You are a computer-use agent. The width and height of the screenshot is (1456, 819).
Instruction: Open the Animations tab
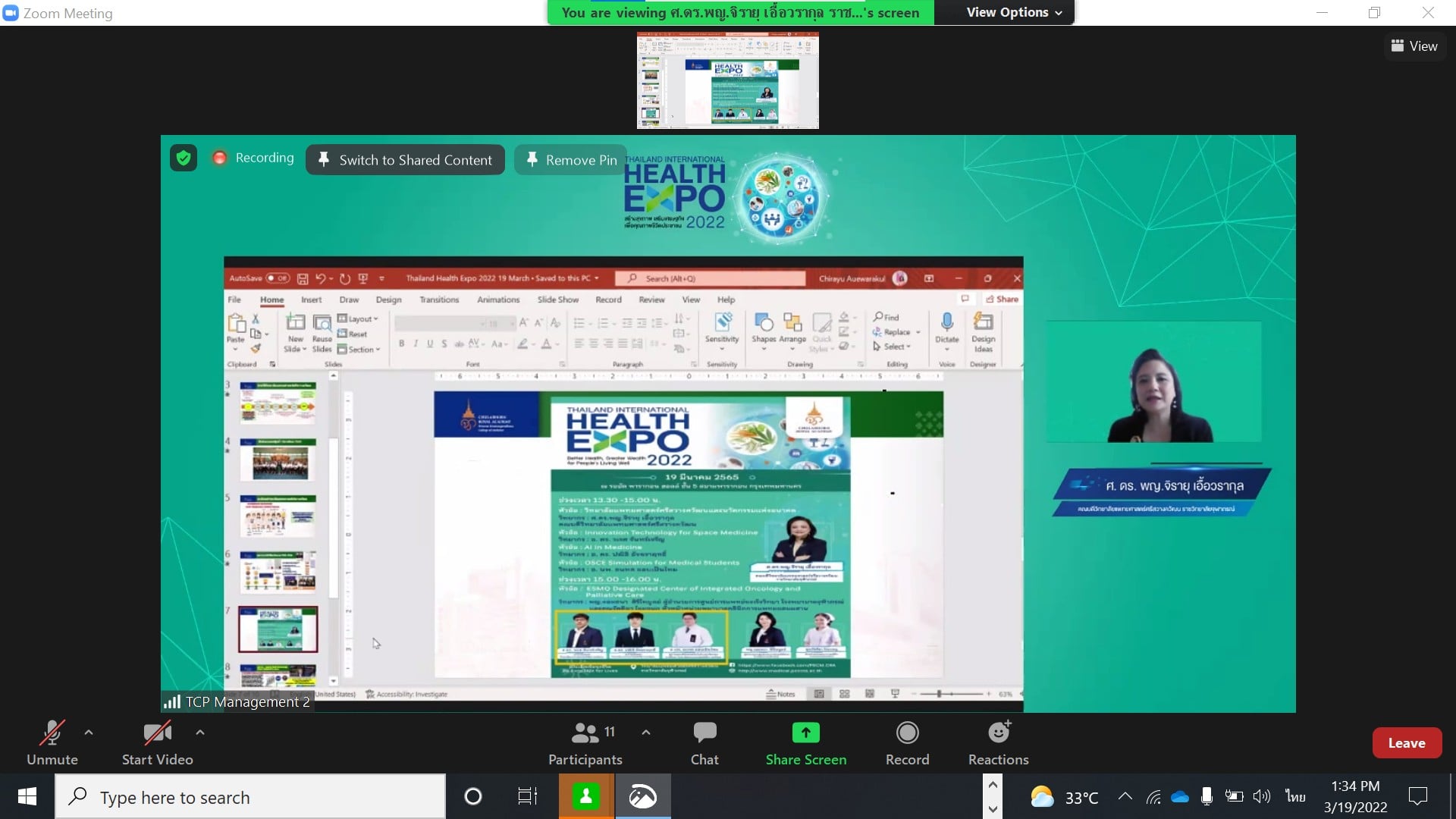pyautogui.click(x=498, y=300)
